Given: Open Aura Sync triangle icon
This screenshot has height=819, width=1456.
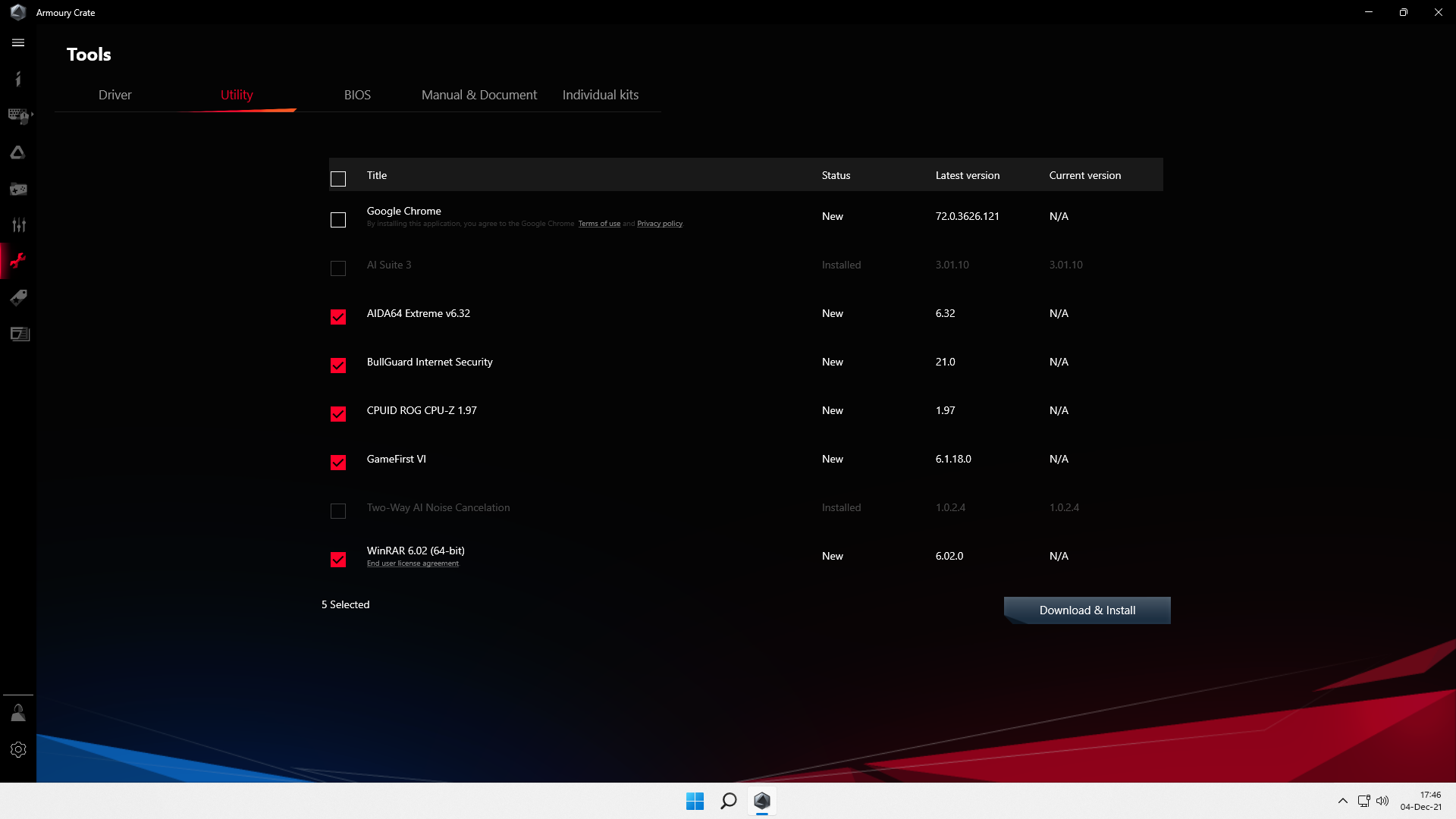Looking at the screenshot, I should point(18,152).
